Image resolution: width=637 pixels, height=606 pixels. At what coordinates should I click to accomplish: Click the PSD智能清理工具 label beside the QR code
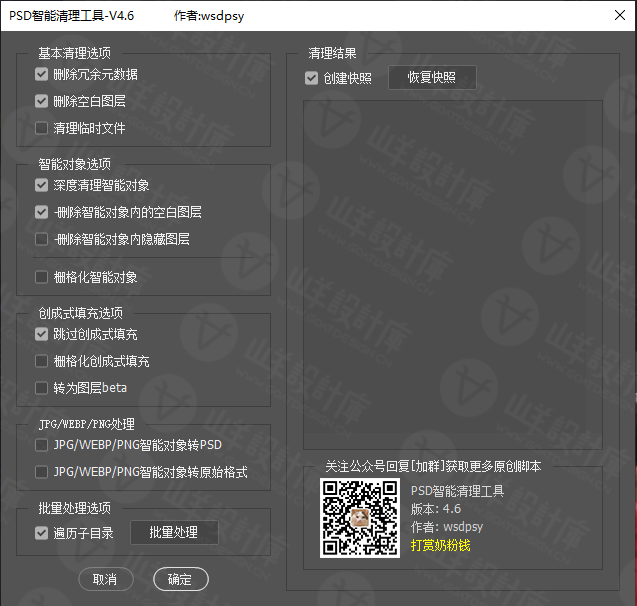coord(457,491)
